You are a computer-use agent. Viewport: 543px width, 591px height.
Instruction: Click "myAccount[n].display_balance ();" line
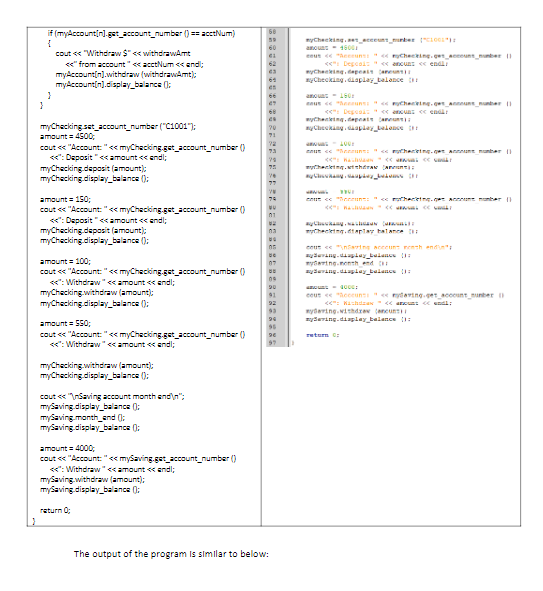click(x=113, y=84)
